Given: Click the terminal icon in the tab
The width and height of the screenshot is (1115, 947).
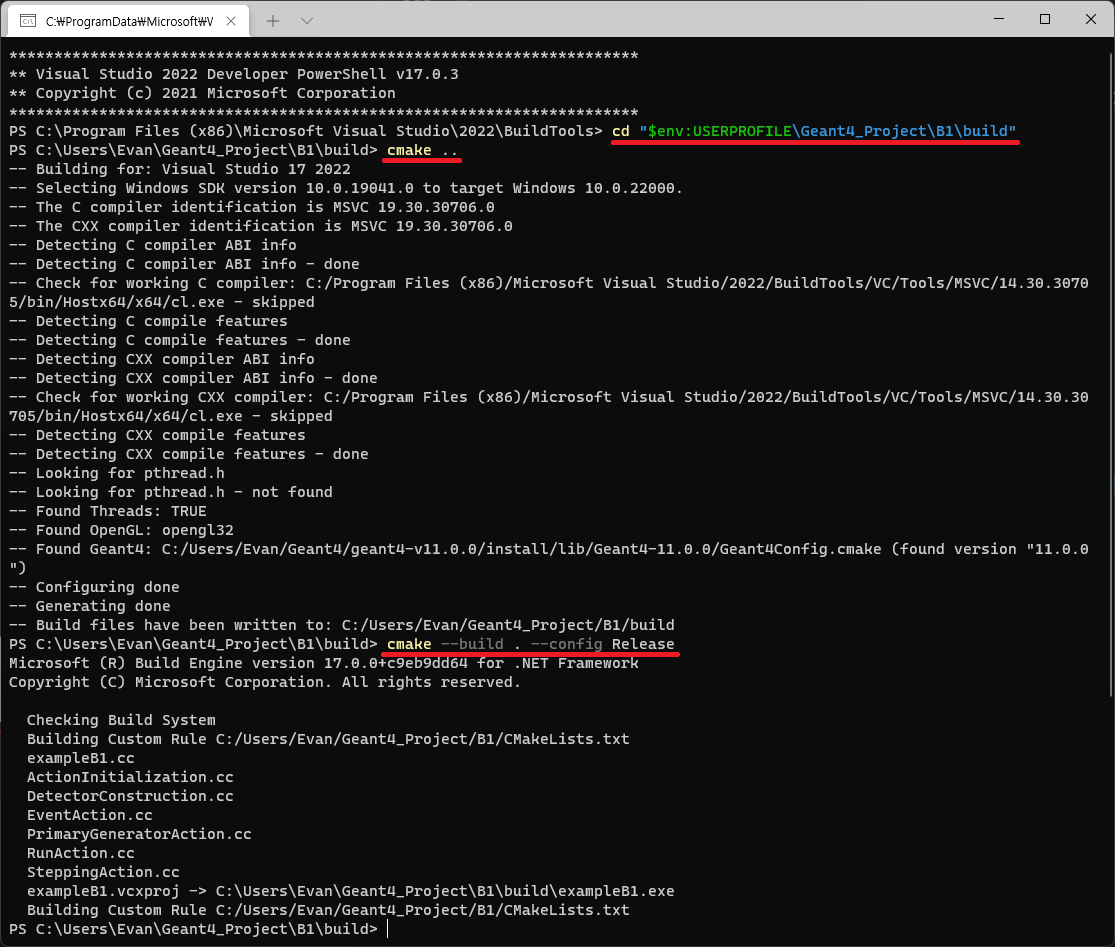Looking at the screenshot, I should (x=29, y=20).
